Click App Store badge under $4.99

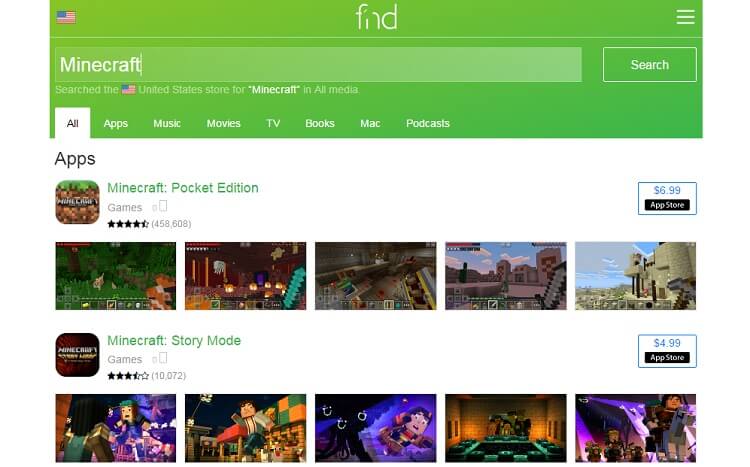tap(667, 357)
